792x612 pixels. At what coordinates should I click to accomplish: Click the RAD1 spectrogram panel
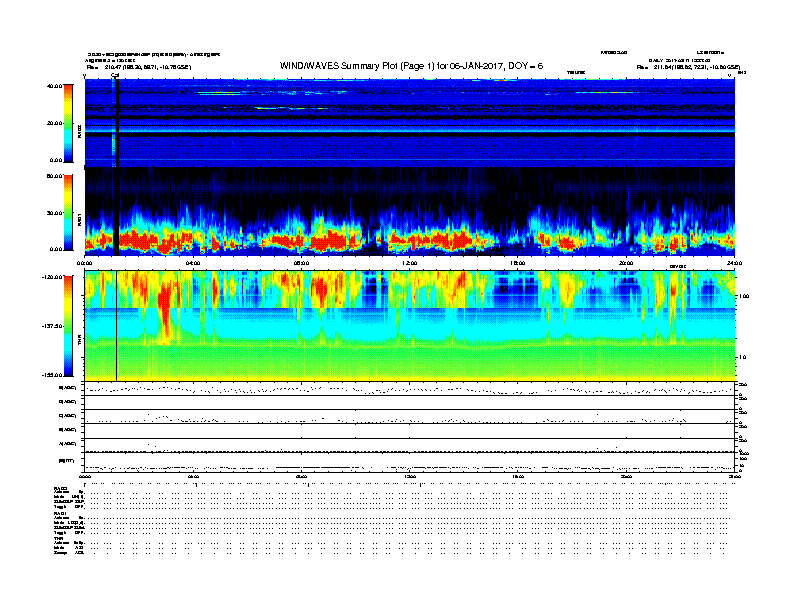pyautogui.click(x=410, y=212)
